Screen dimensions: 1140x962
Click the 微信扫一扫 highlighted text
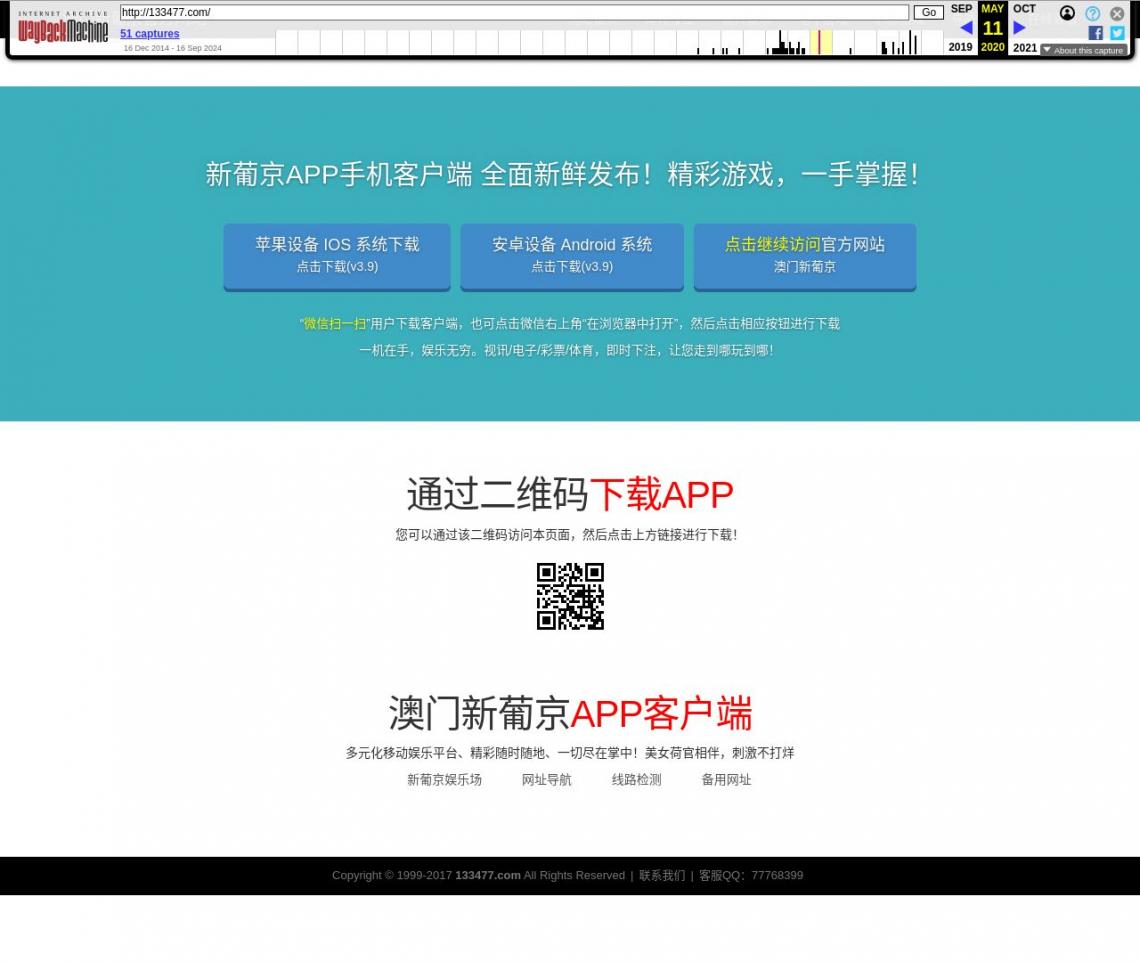pos(334,324)
